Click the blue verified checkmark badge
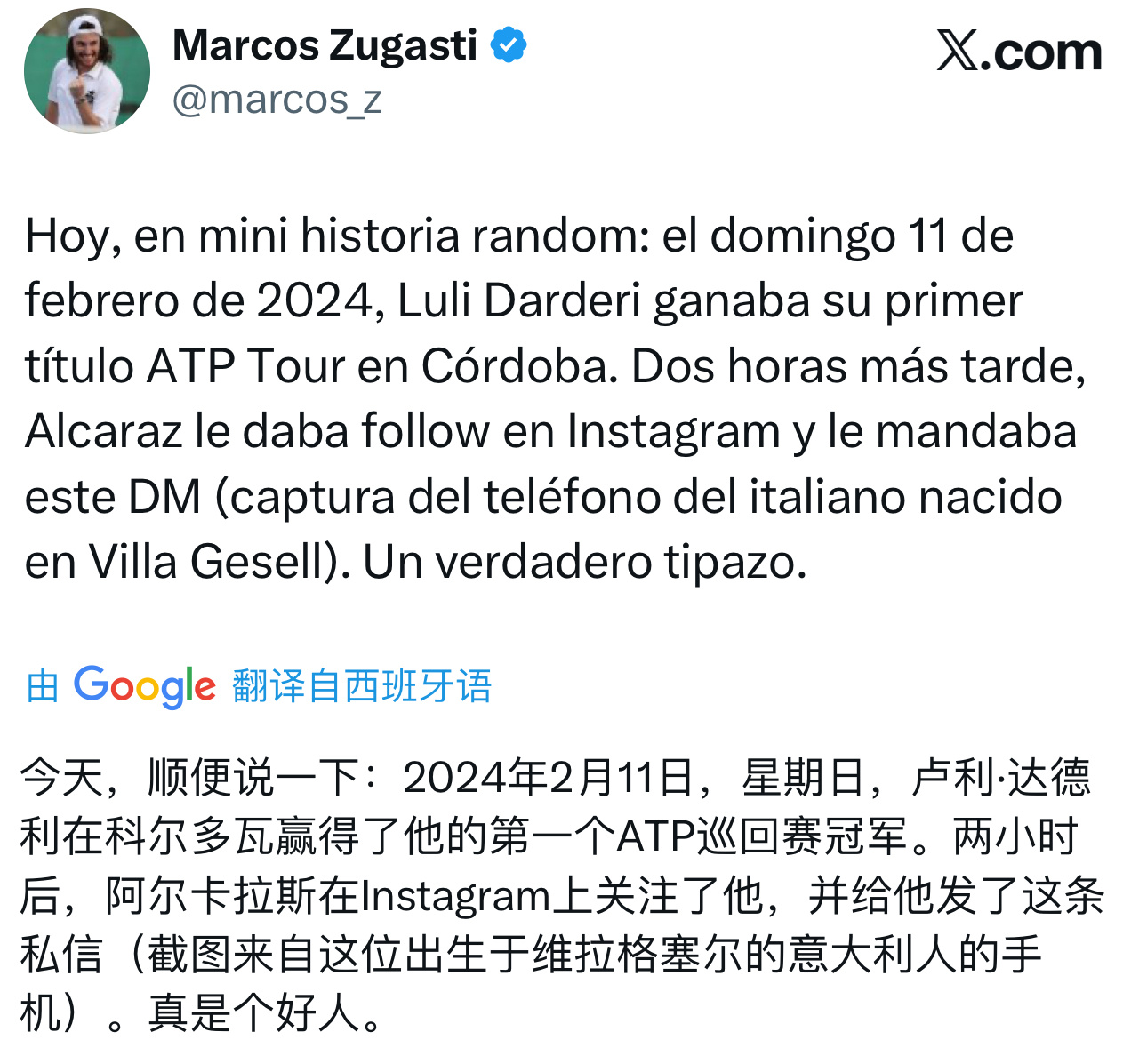Image resolution: width=1147 pixels, height=1064 pixels. tap(509, 45)
